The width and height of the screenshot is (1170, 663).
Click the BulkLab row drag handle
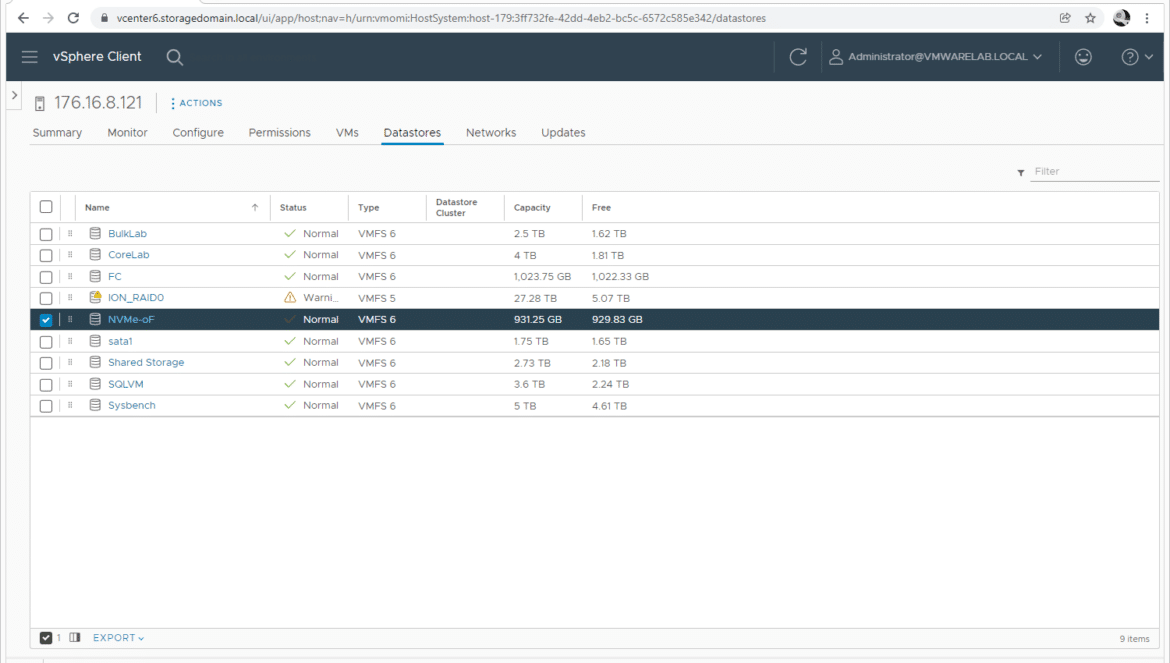70,233
